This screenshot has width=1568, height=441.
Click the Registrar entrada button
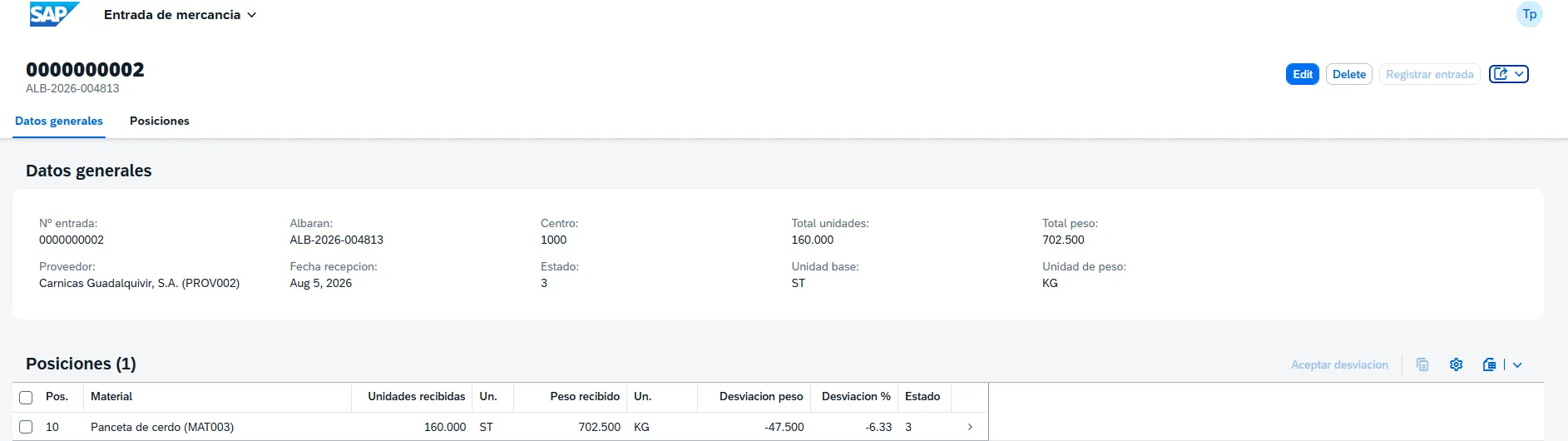coord(1430,74)
